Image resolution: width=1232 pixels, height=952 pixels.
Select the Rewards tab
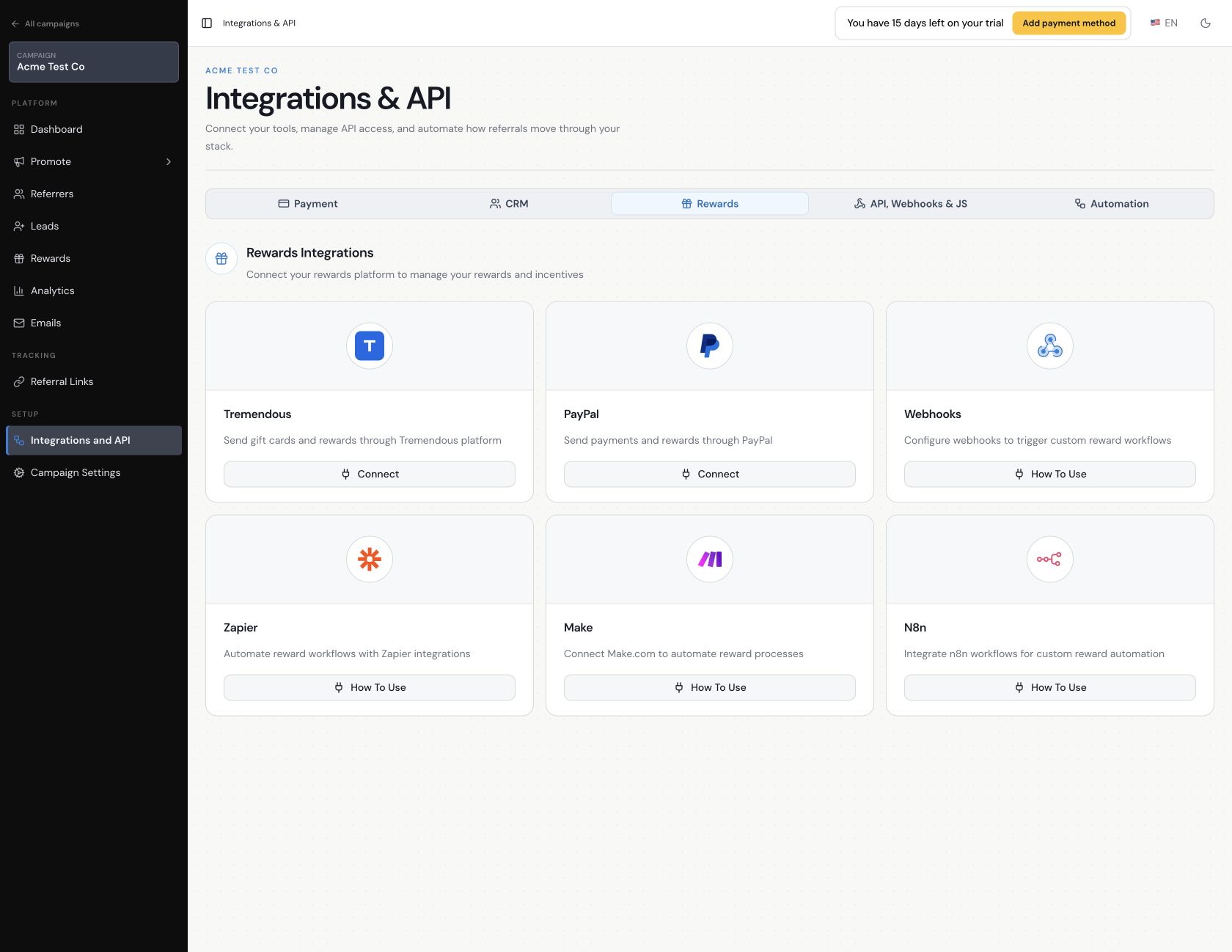710,204
